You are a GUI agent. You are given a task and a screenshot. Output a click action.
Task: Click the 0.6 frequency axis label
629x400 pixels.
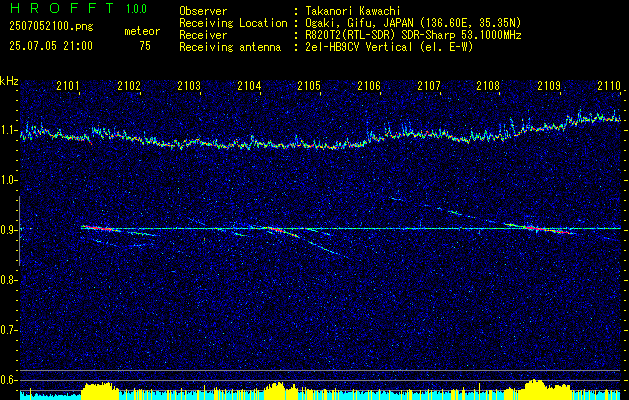8,380
